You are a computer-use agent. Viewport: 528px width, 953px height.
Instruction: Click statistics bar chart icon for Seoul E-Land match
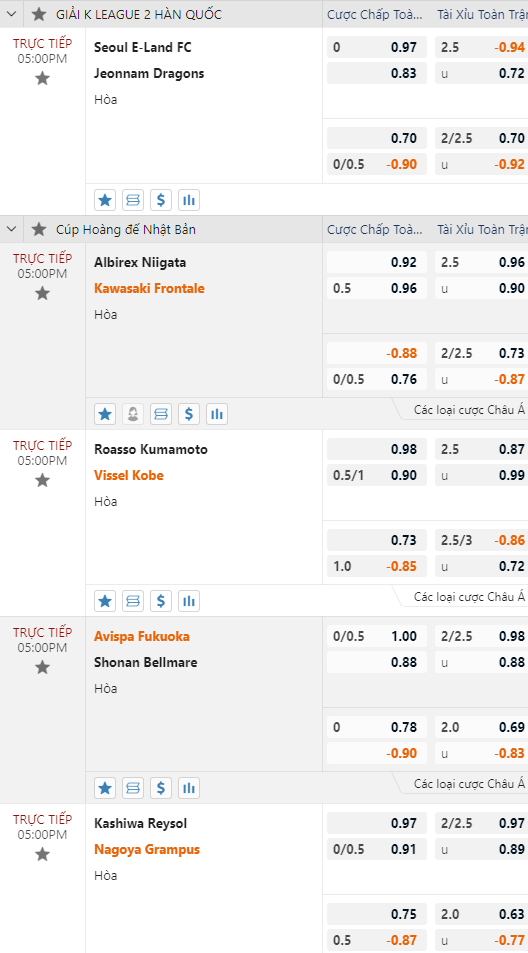(189, 199)
